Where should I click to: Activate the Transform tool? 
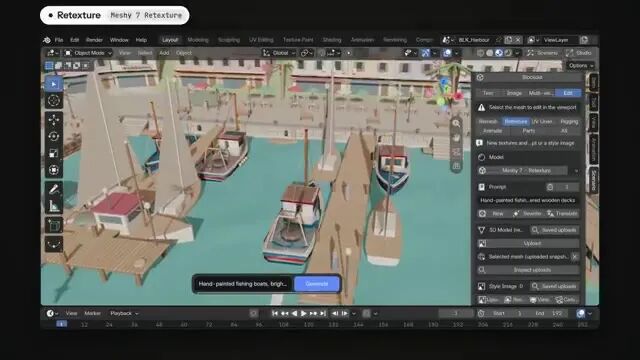click(x=53, y=170)
